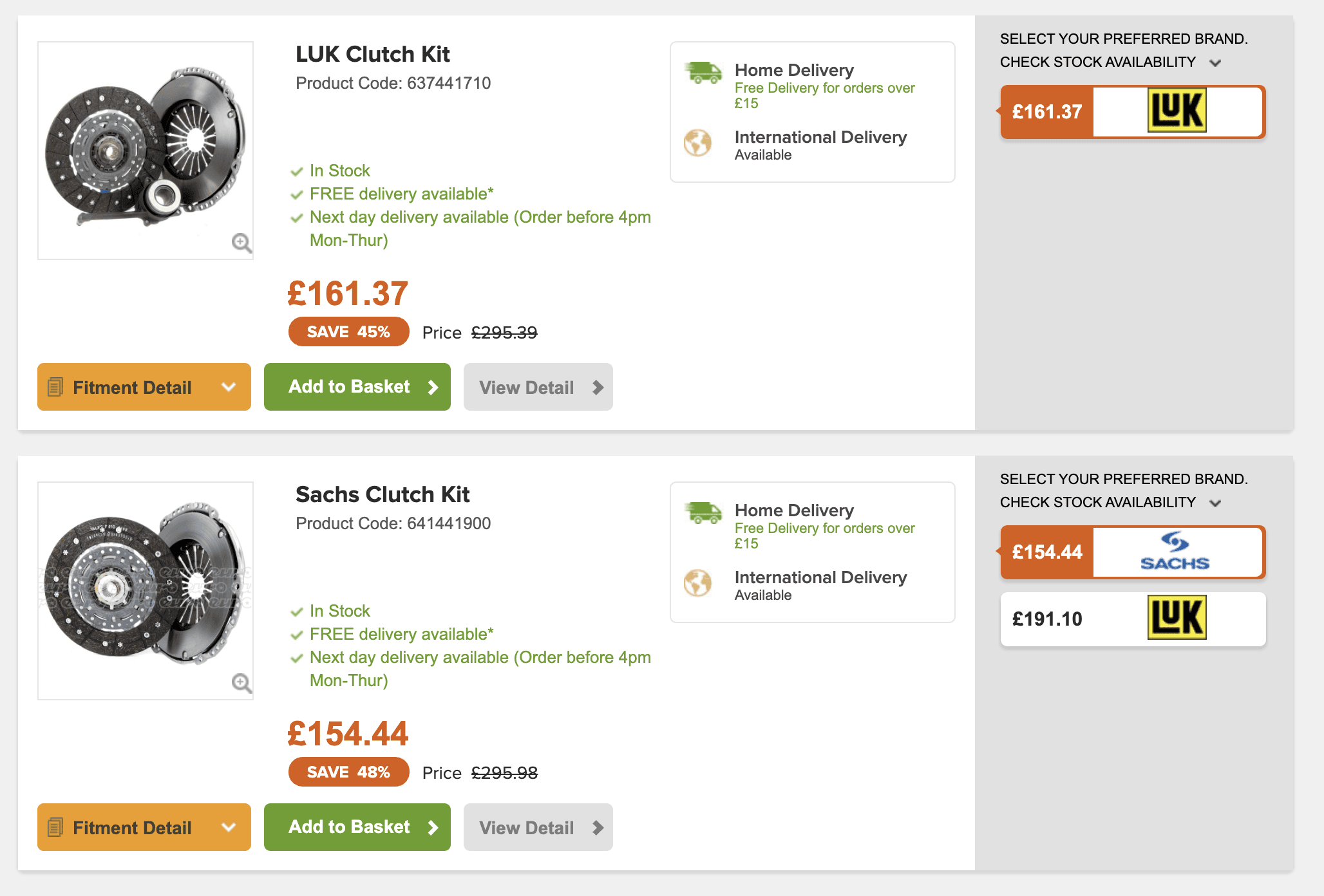
Task: Click the document icon on Sachs Fitment Detail
Action: pos(55,827)
